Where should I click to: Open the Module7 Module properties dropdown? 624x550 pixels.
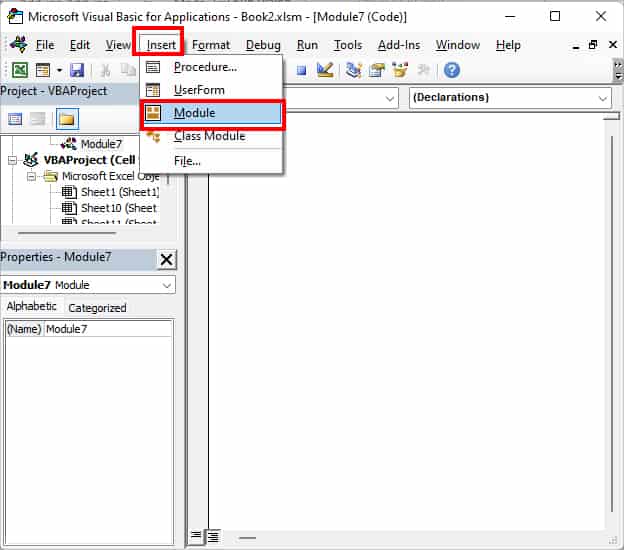point(88,285)
